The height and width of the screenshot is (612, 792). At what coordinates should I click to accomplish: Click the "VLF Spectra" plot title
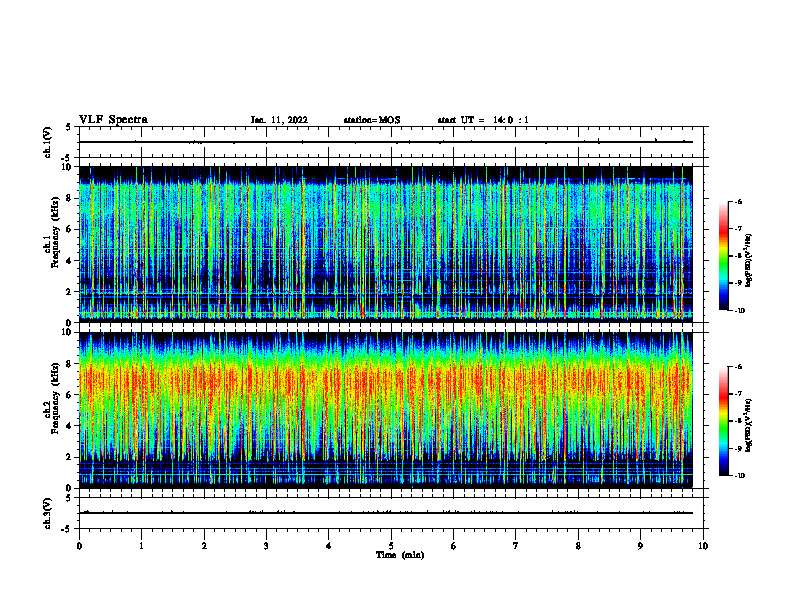point(113,120)
